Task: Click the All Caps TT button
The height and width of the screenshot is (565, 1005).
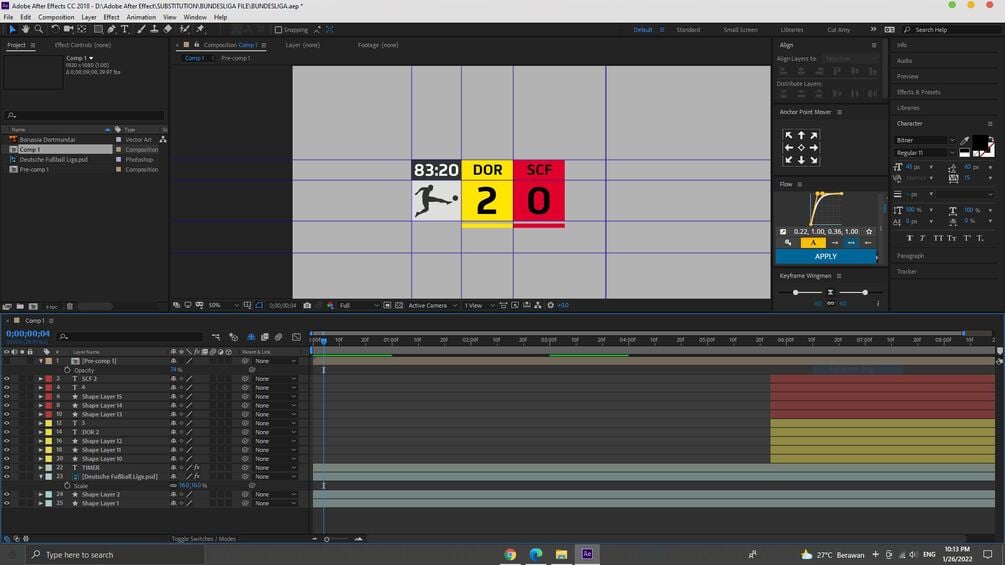Action: (938, 238)
